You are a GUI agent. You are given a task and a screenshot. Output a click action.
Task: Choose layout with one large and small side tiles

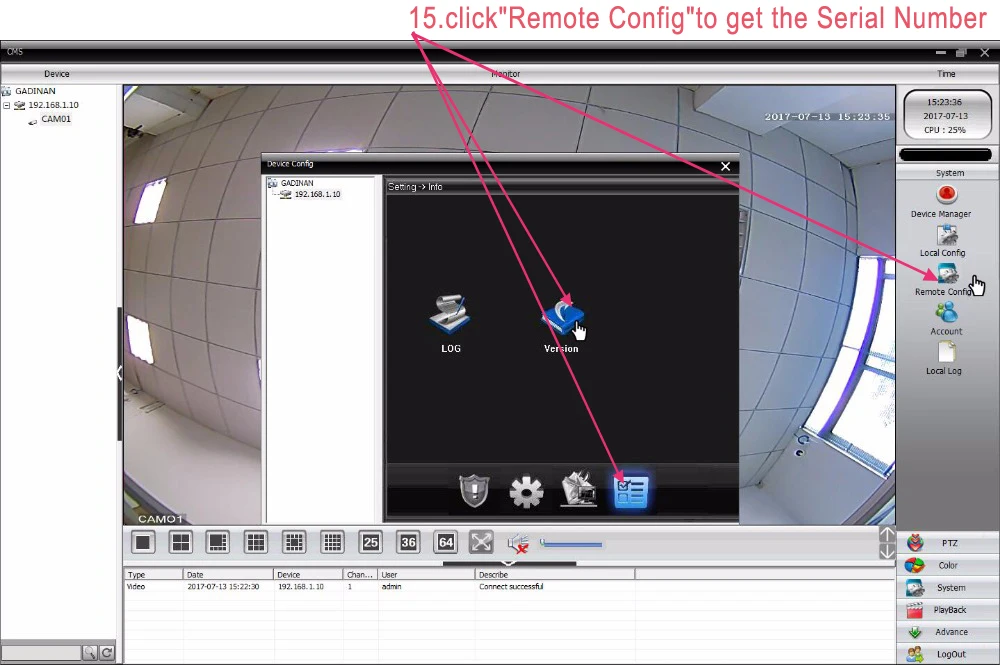[x=217, y=543]
